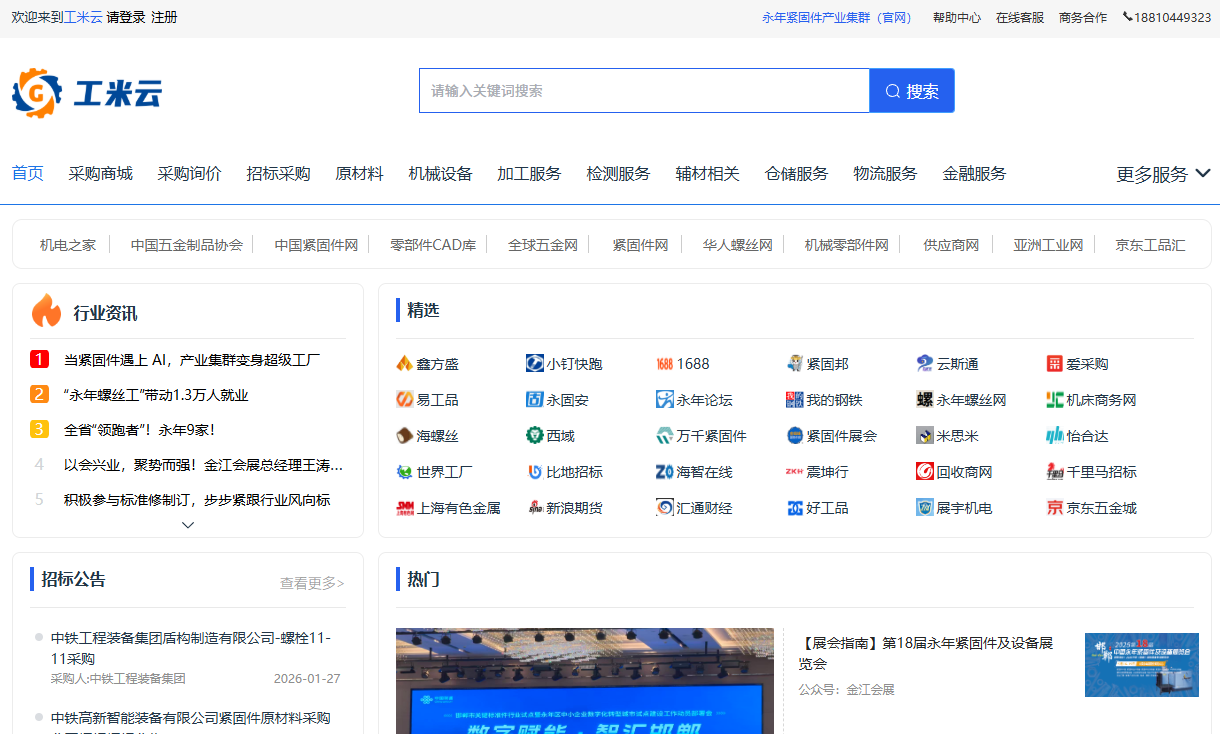Click the 注册 link at top
1220x734 pixels.
pos(164,18)
